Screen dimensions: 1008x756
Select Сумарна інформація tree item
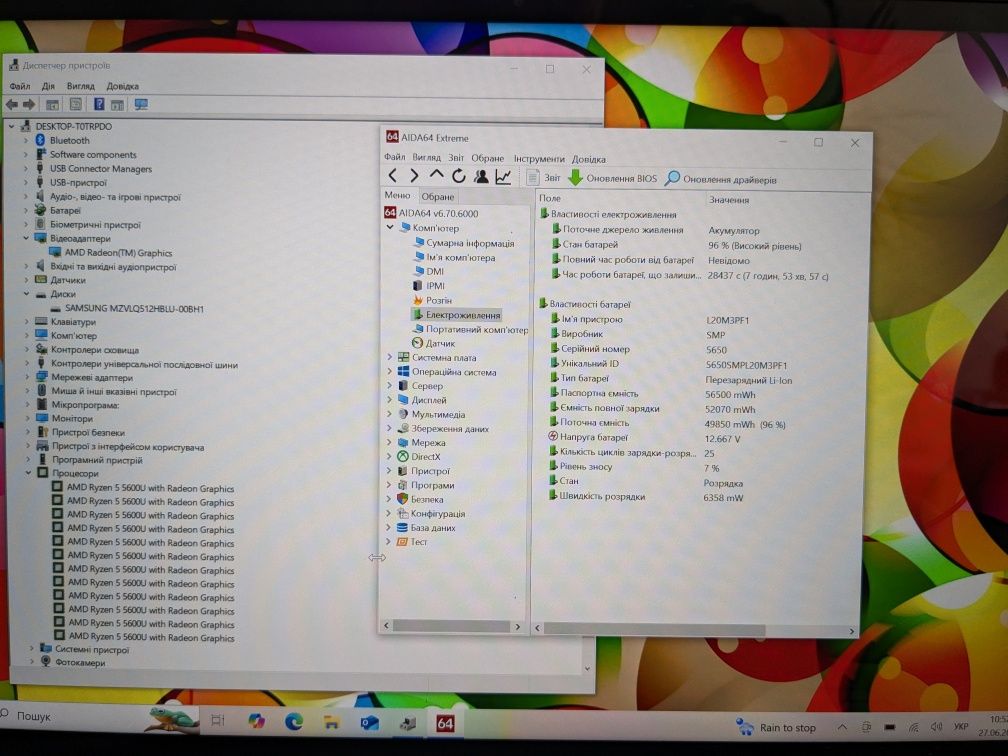pyautogui.click(x=464, y=243)
